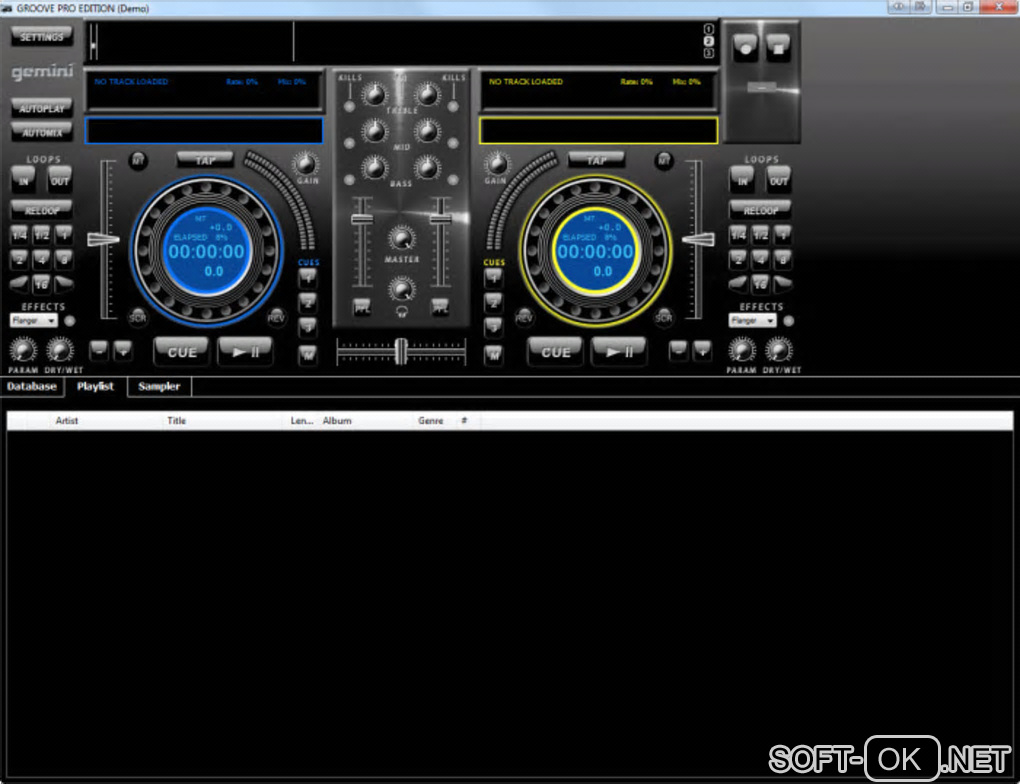Sort playlist by Artist column
Viewport: 1020px width, 784px height.
pos(107,420)
